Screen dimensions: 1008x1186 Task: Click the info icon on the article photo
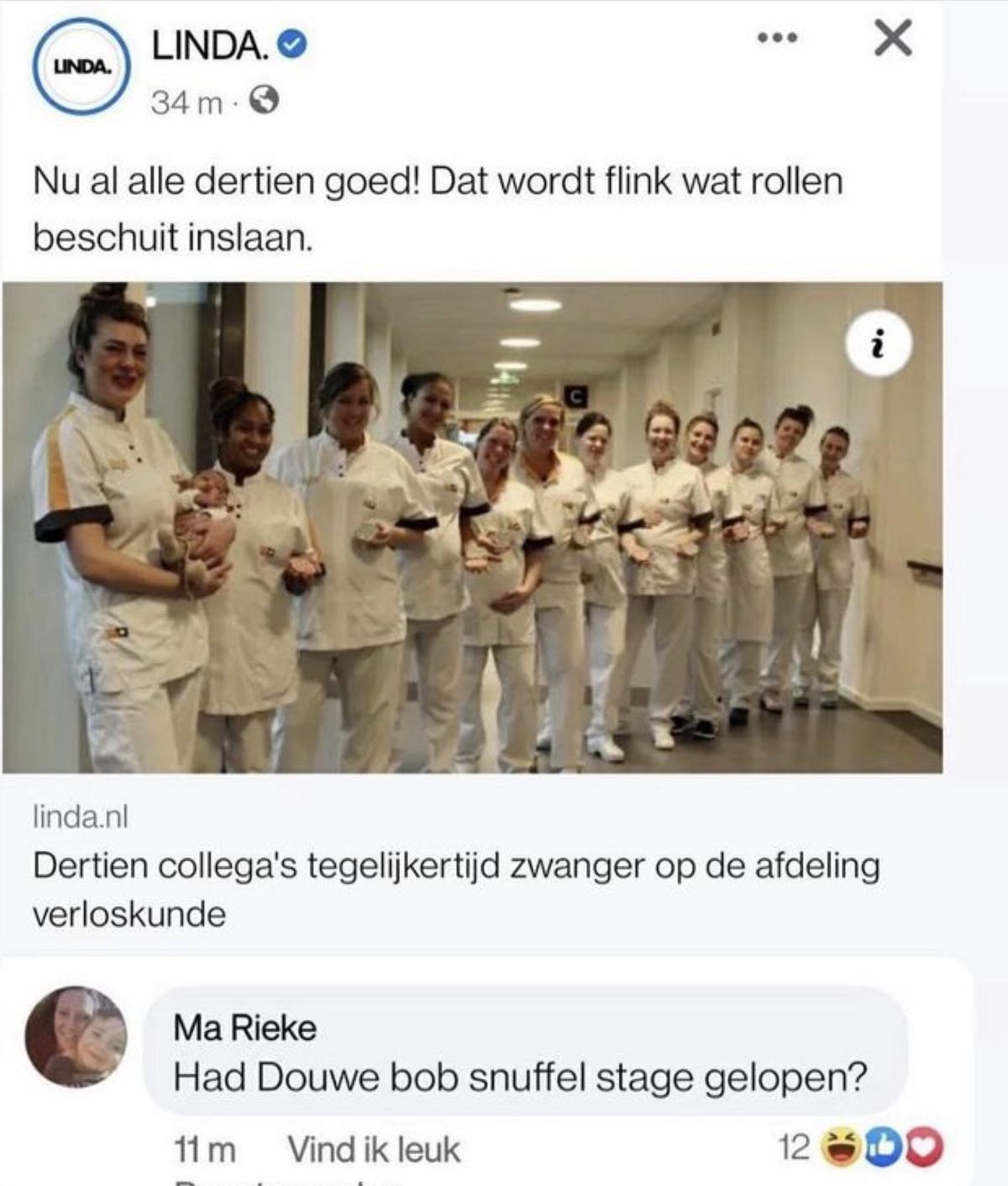pos(878,344)
